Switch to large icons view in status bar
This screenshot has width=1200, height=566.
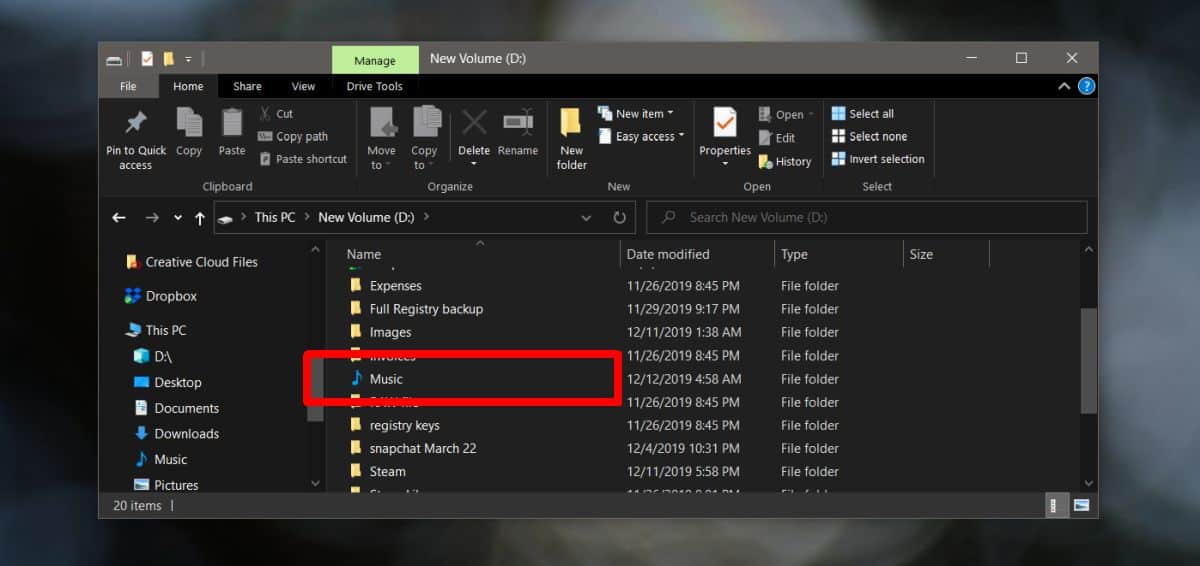pos(1080,505)
